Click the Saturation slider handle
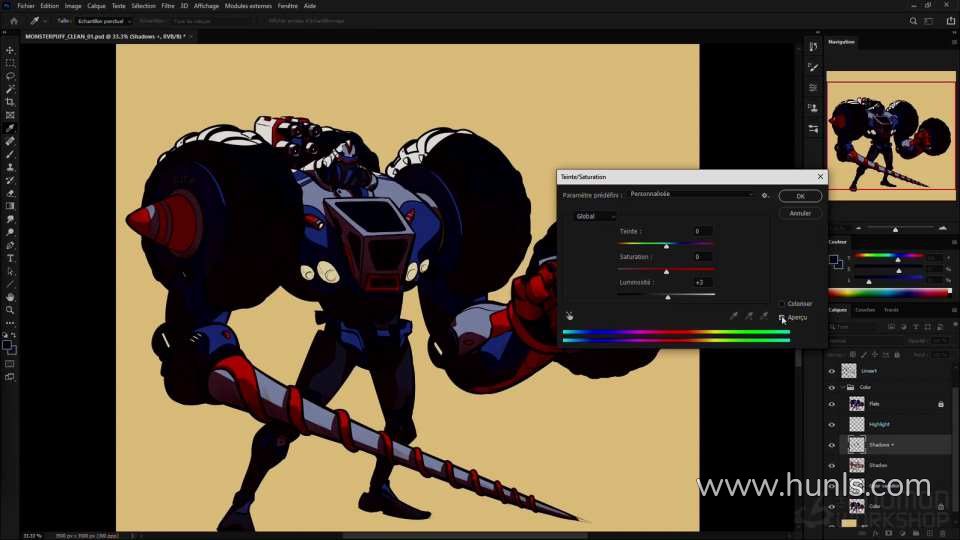960x540 pixels. (667, 272)
